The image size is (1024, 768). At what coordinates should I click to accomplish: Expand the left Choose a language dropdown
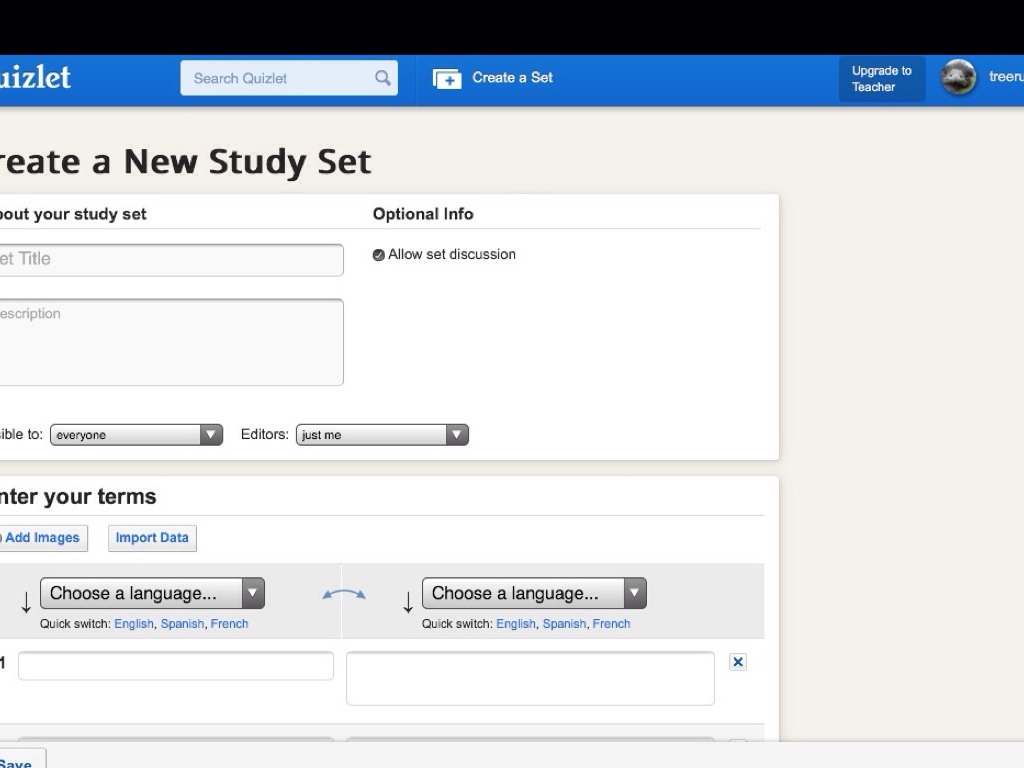[152, 593]
